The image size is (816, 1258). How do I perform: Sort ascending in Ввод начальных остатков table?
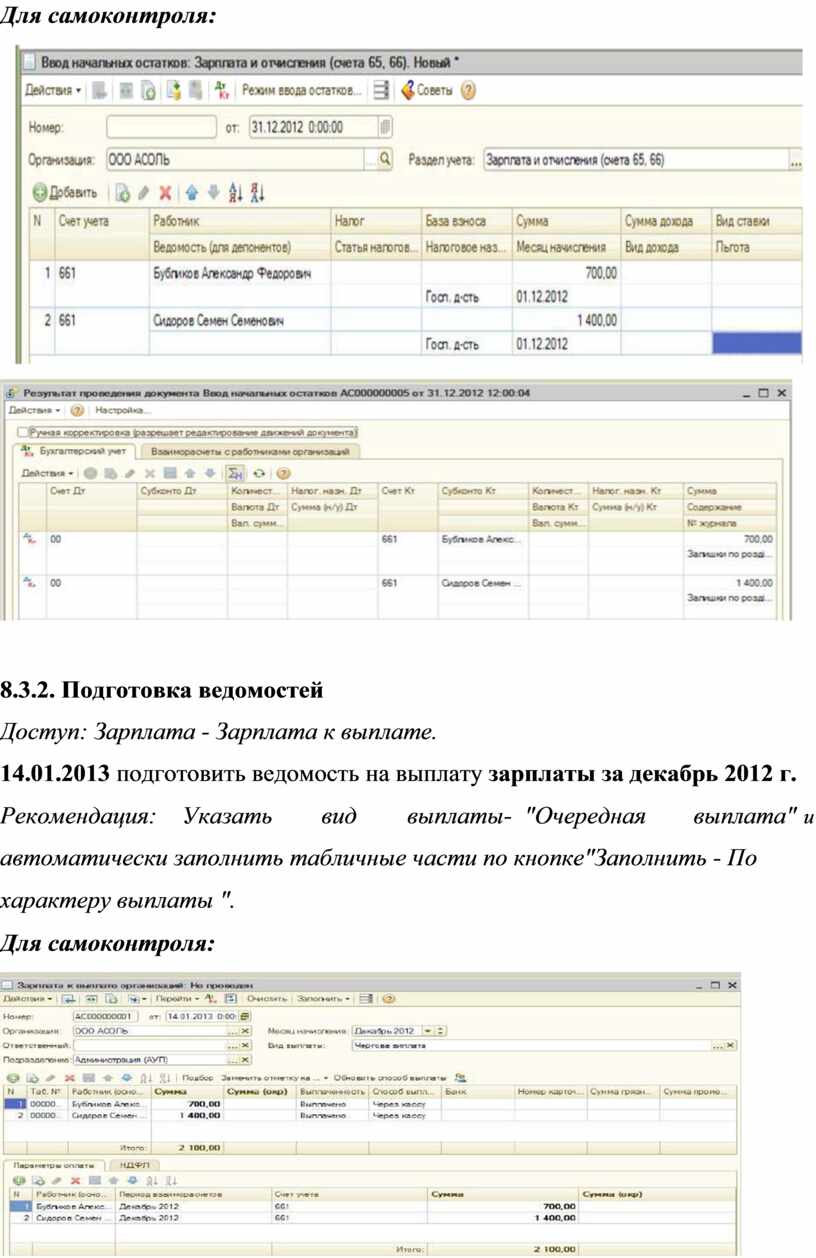pyautogui.click(x=236, y=192)
